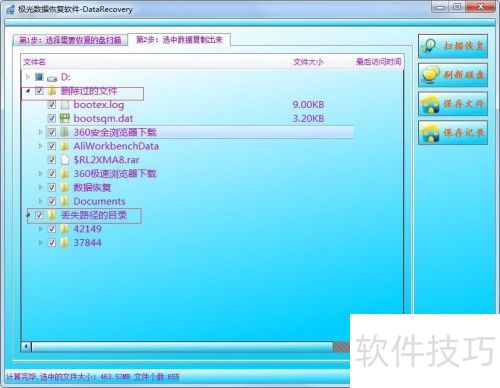500x388 pixels.
Task: Click the yellow disk icon on 刷新磁盘 button
Action: 430,74
